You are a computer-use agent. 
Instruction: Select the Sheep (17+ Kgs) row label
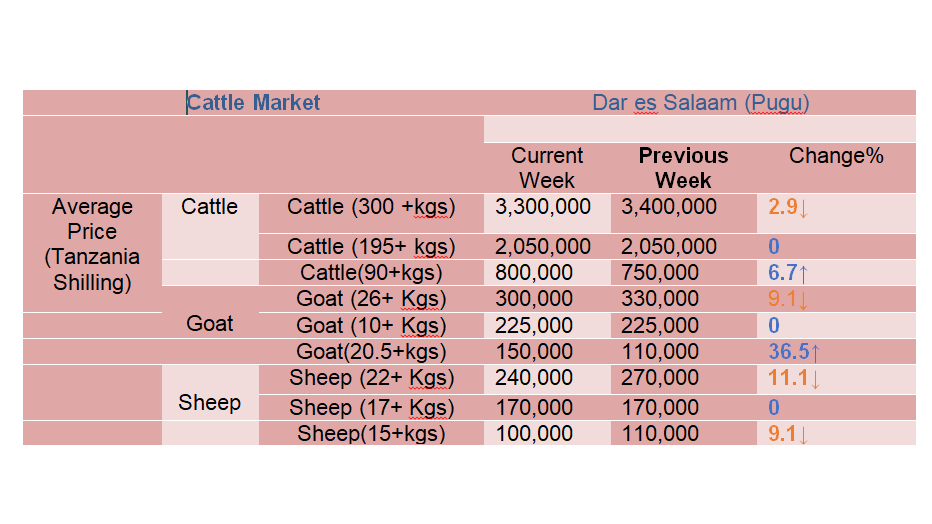pos(371,408)
